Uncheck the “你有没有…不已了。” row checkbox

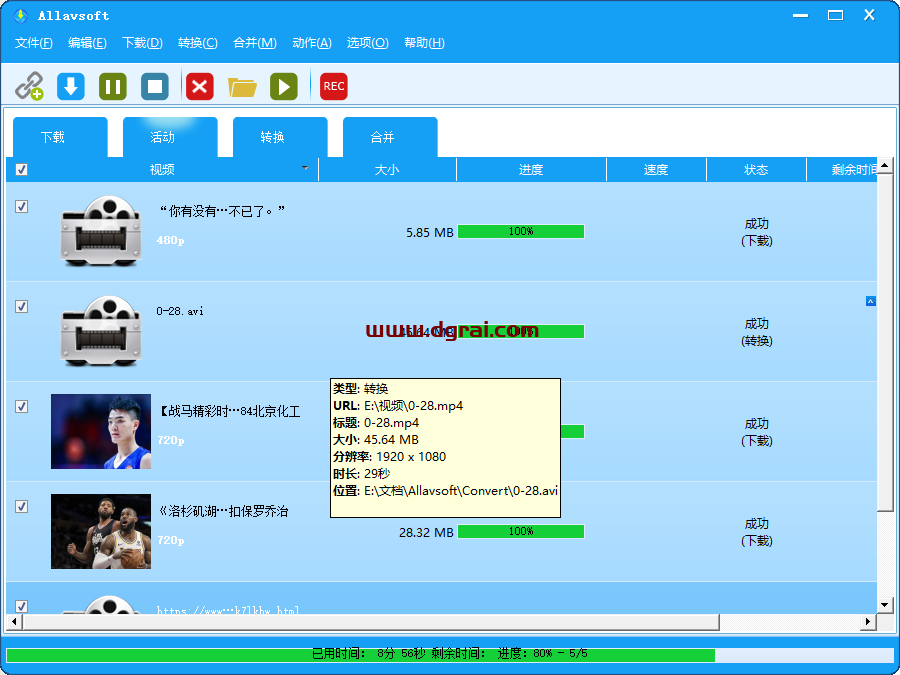(21, 207)
